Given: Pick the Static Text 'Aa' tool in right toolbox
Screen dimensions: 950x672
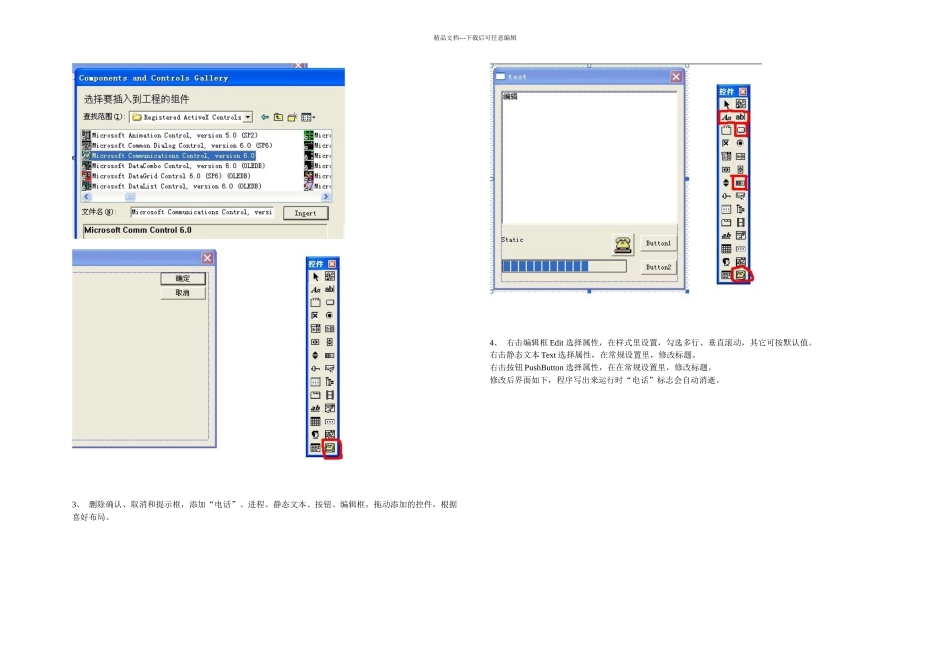Looking at the screenshot, I should (x=726, y=117).
